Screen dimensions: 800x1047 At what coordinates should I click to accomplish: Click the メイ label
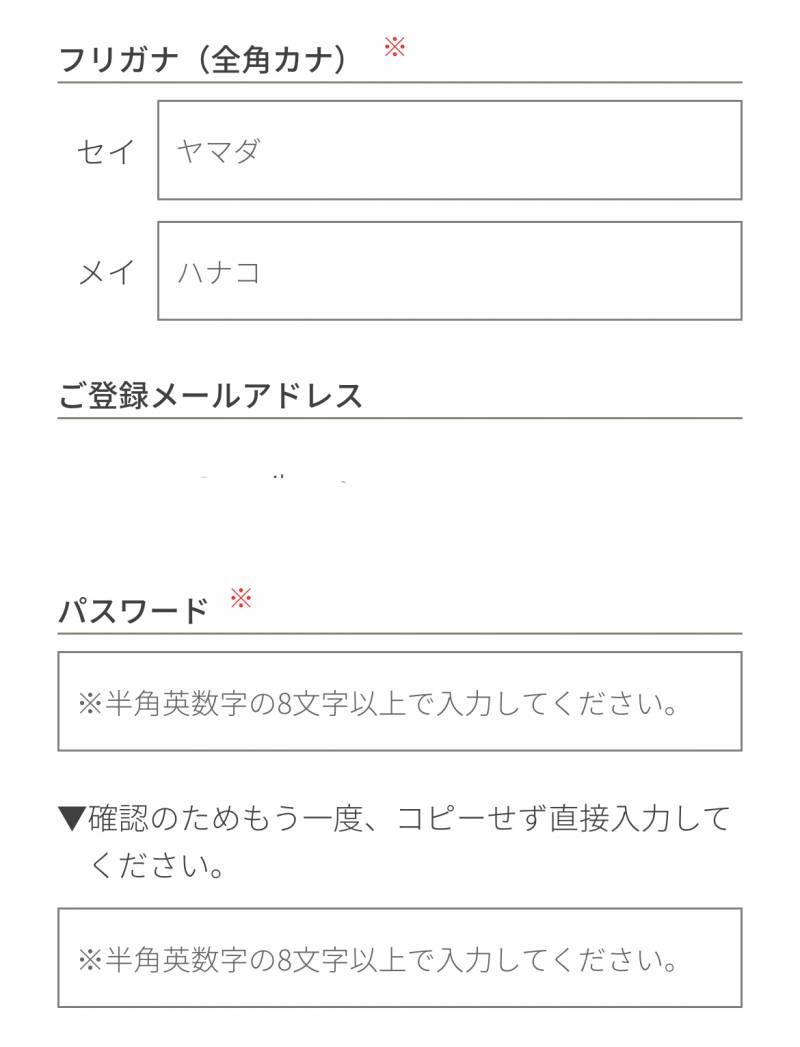[107, 272]
